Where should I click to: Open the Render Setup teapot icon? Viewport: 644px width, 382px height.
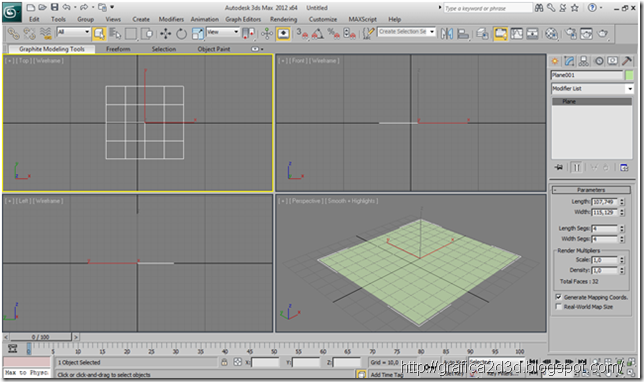tap(570, 34)
